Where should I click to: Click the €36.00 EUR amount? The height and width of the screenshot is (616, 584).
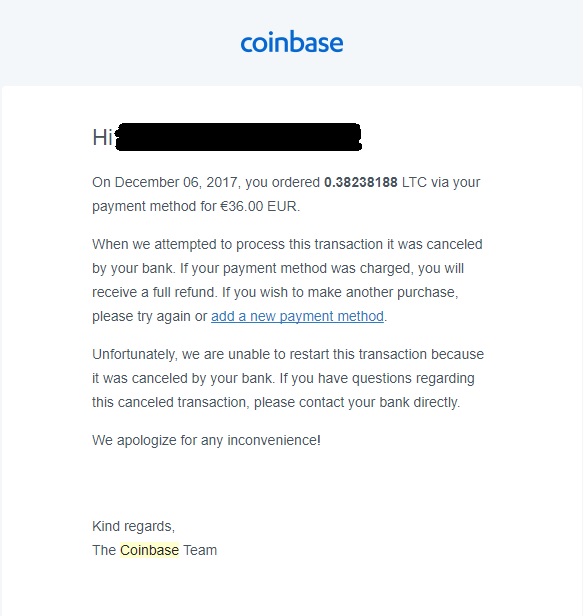point(258,206)
